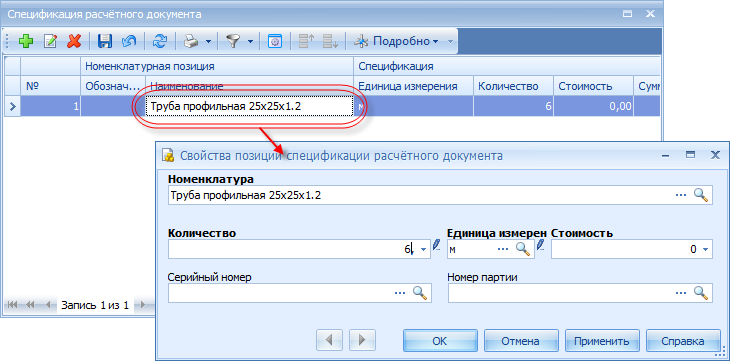Click ellipsis button in Номенклатура field
The height and width of the screenshot is (361, 730).
681,196
